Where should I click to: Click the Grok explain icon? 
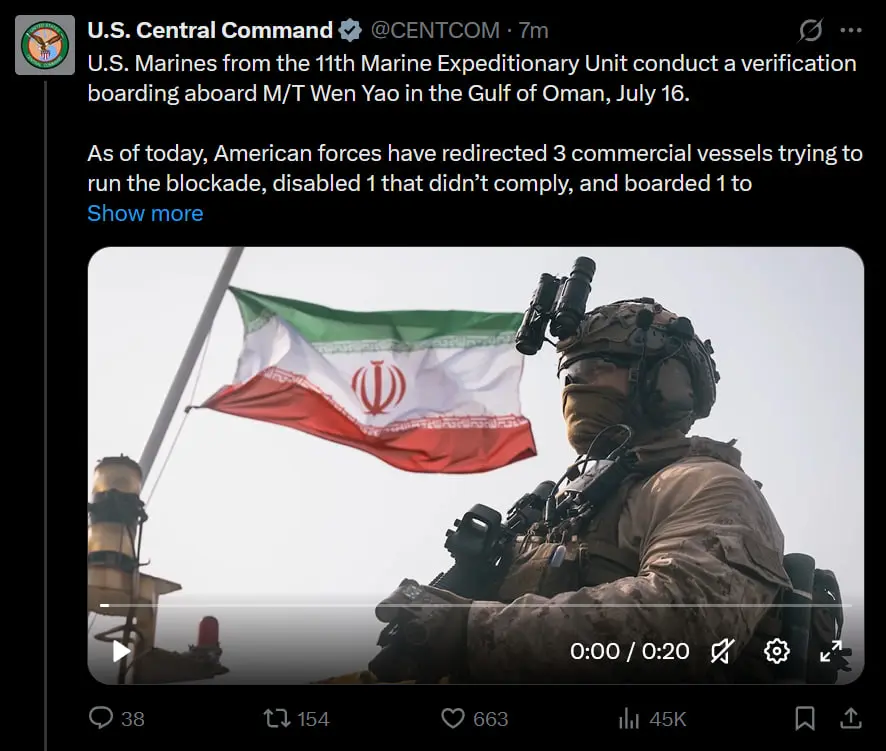(810, 31)
